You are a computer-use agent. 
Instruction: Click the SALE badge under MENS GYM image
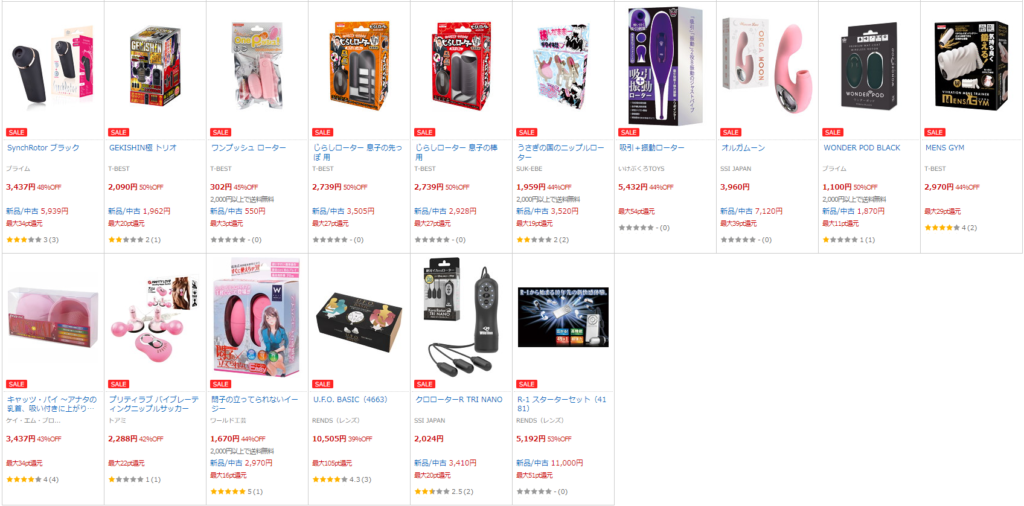(935, 133)
